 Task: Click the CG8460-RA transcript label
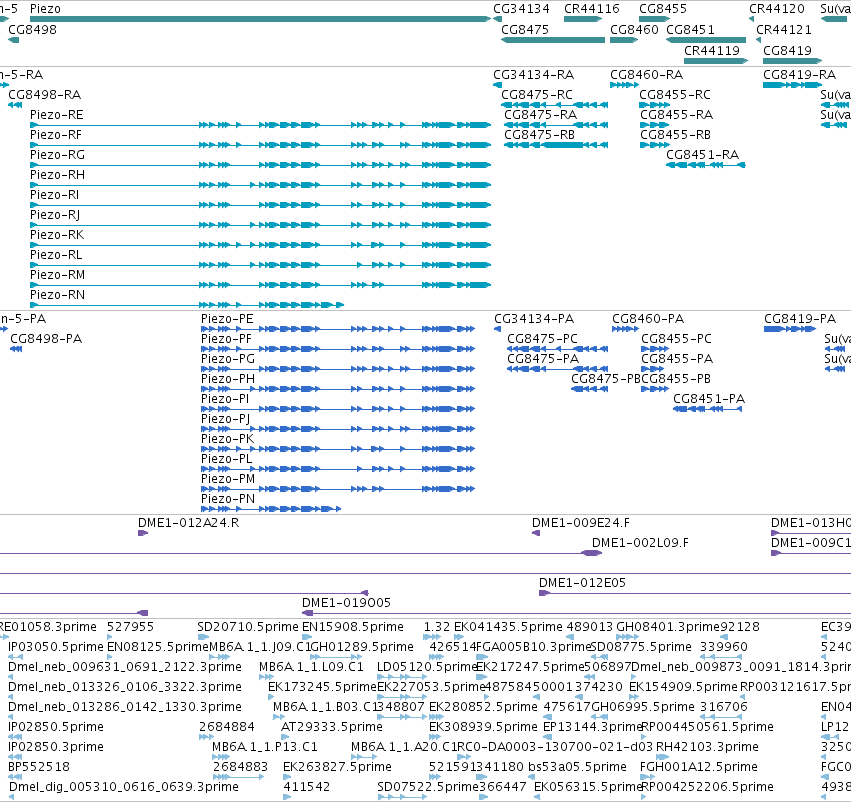646,75
